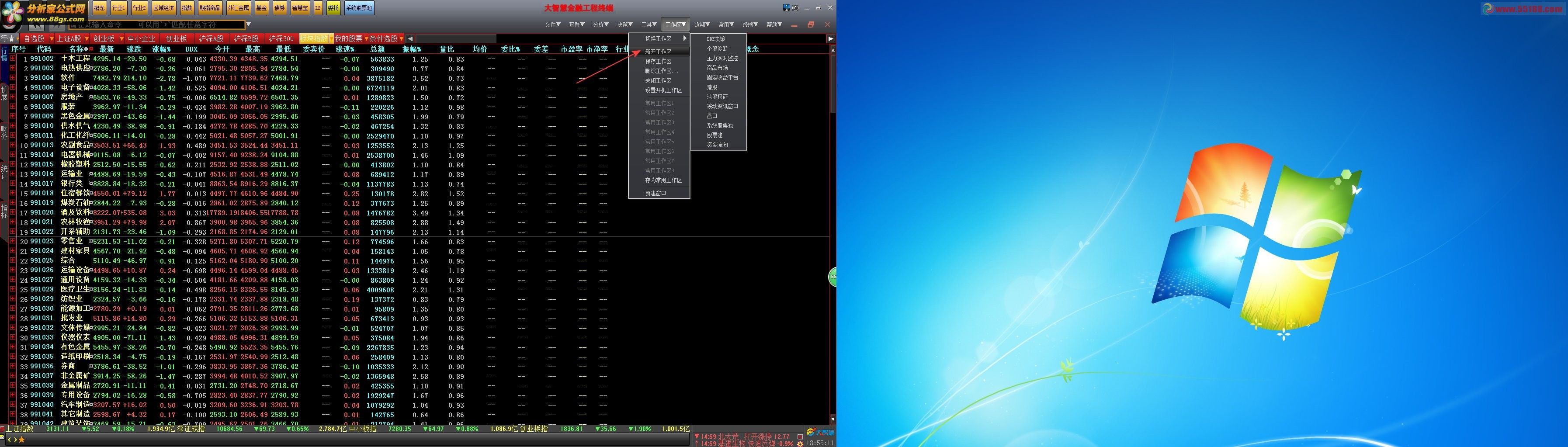Click the 上证指数 entry in status bar
The image size is (1568, 447).
point(20,429)
